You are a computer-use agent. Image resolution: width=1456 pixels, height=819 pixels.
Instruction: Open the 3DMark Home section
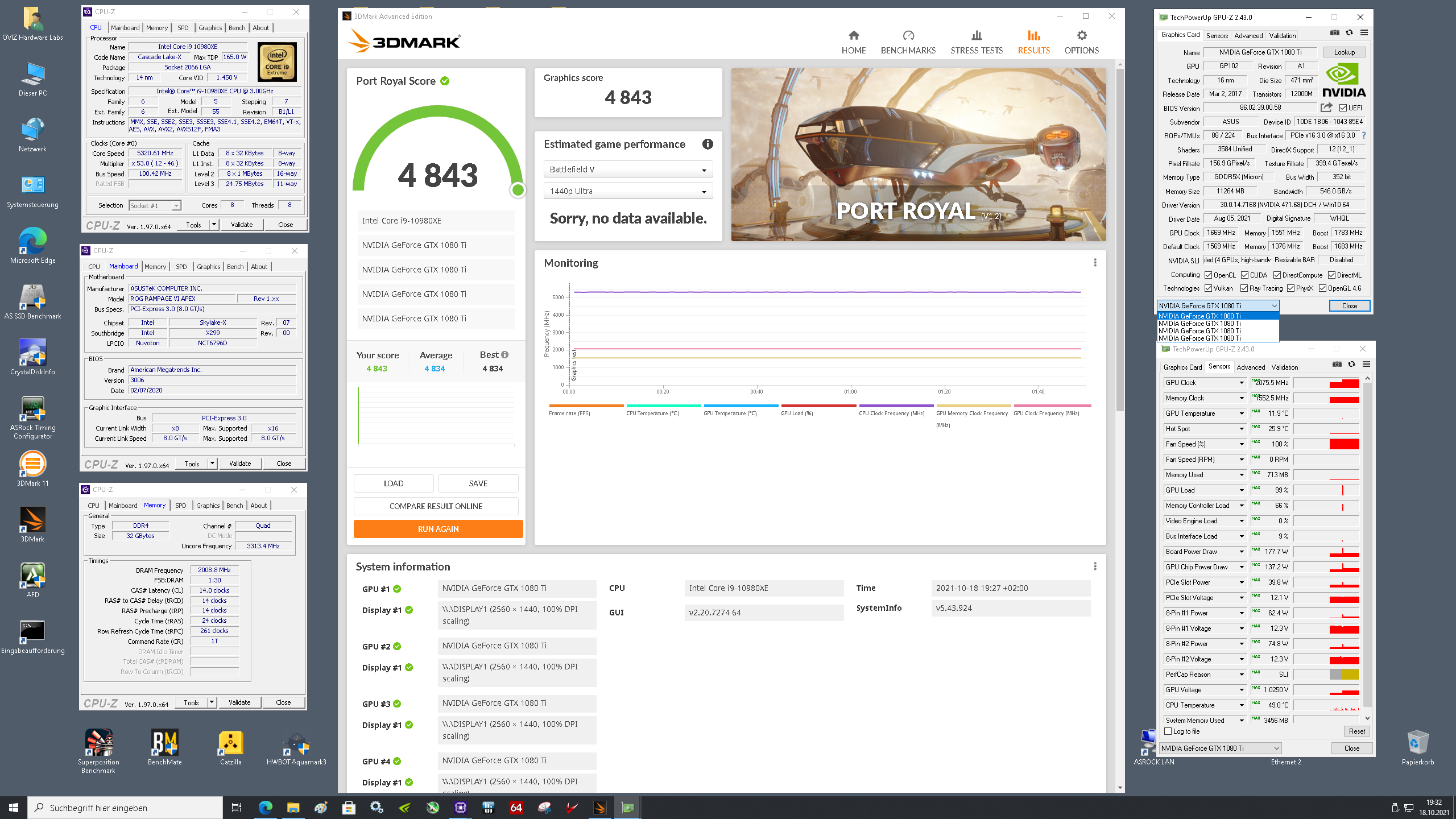[854, 43]
